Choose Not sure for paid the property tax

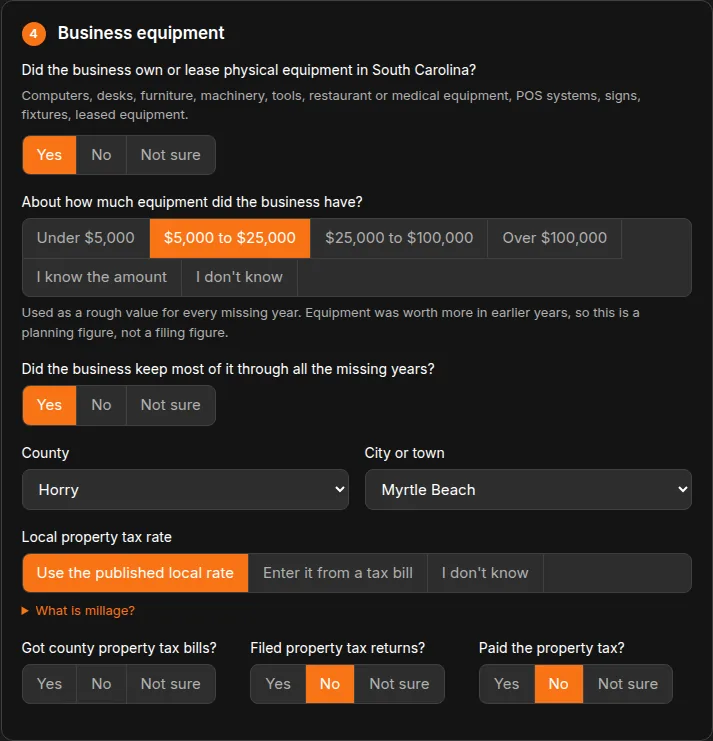tap(628, 684)
